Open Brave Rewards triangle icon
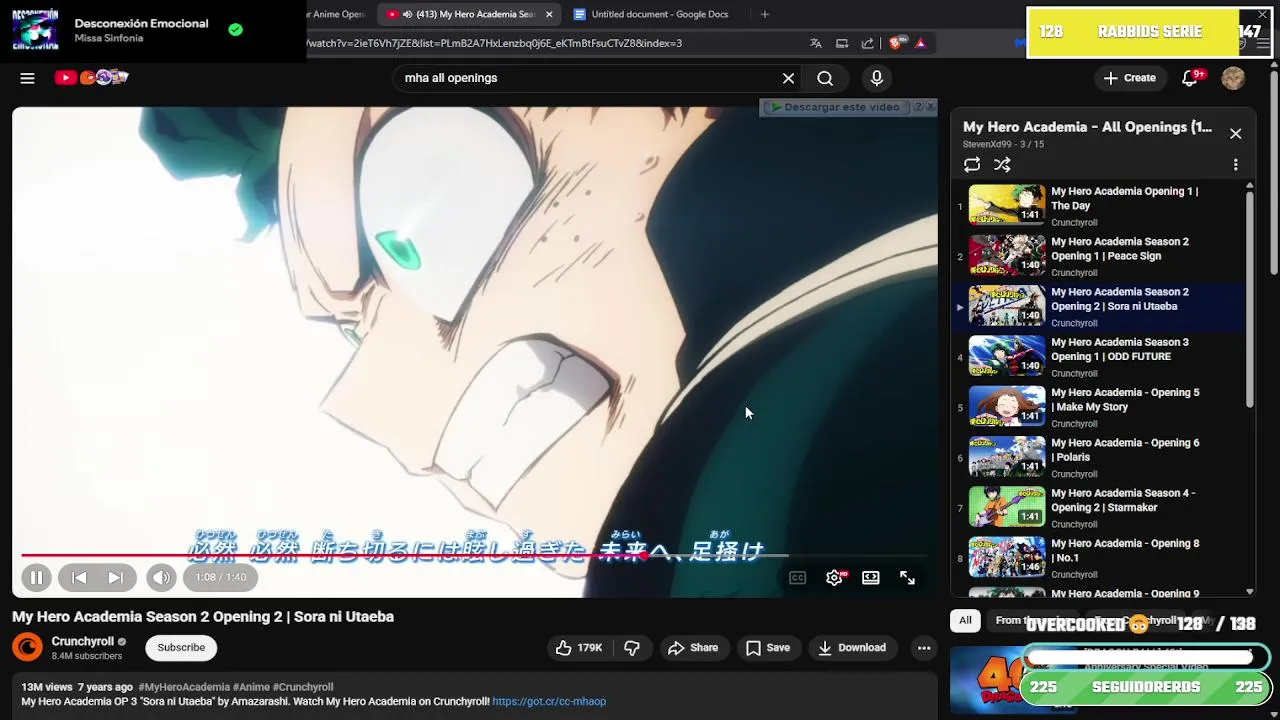This screenshot has width=1280, height=720. (920, 43)
